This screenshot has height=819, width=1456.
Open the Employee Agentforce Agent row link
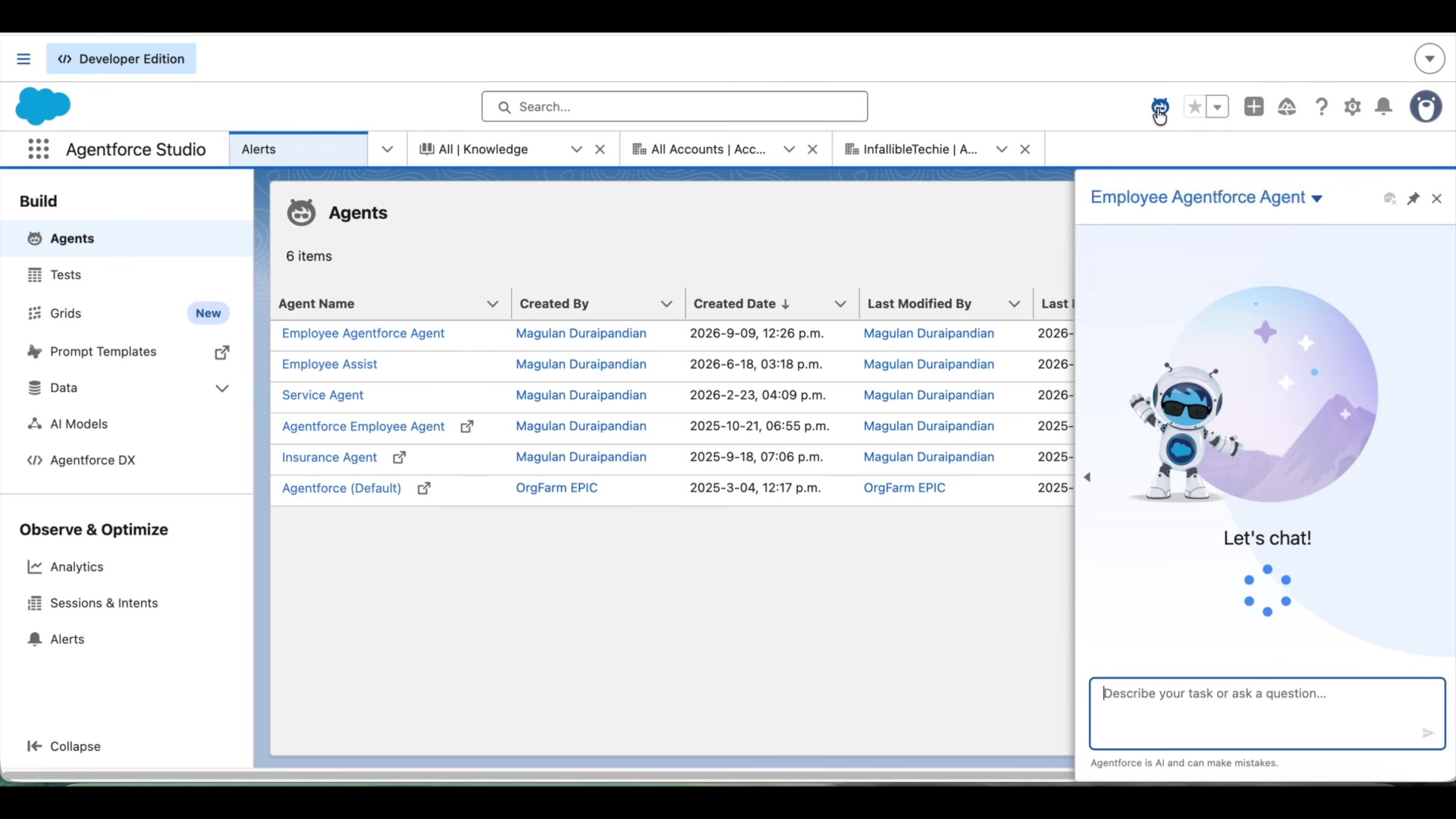click(363, 334)
